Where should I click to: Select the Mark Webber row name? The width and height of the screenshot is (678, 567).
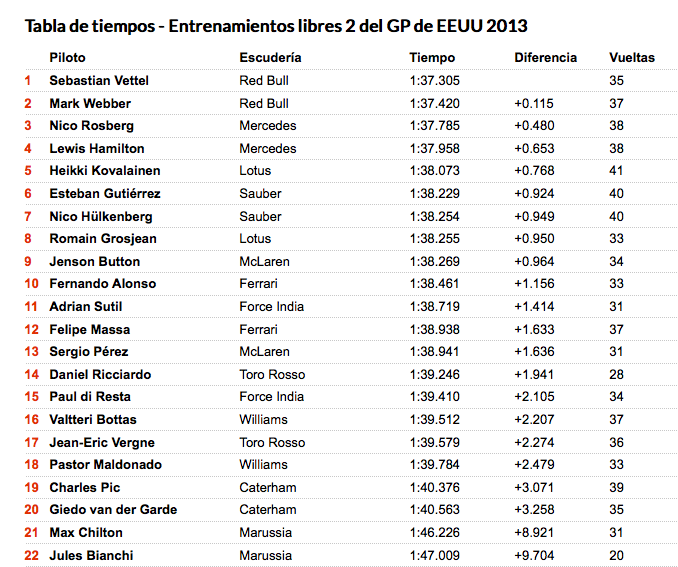tap(90, 103)
